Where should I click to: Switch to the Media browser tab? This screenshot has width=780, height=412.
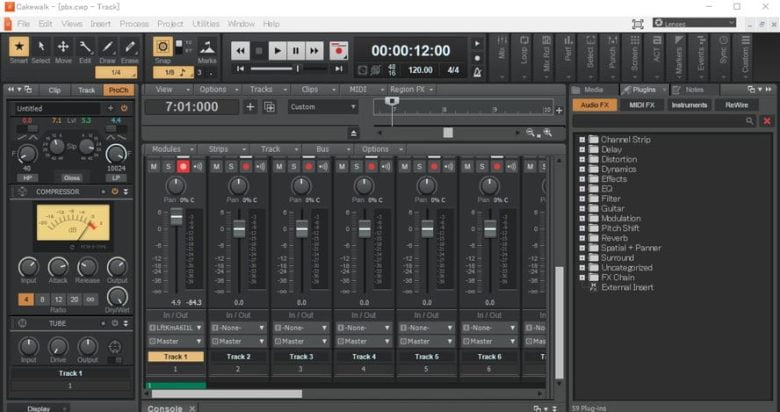pyautogui.click(x=593, y=90)
